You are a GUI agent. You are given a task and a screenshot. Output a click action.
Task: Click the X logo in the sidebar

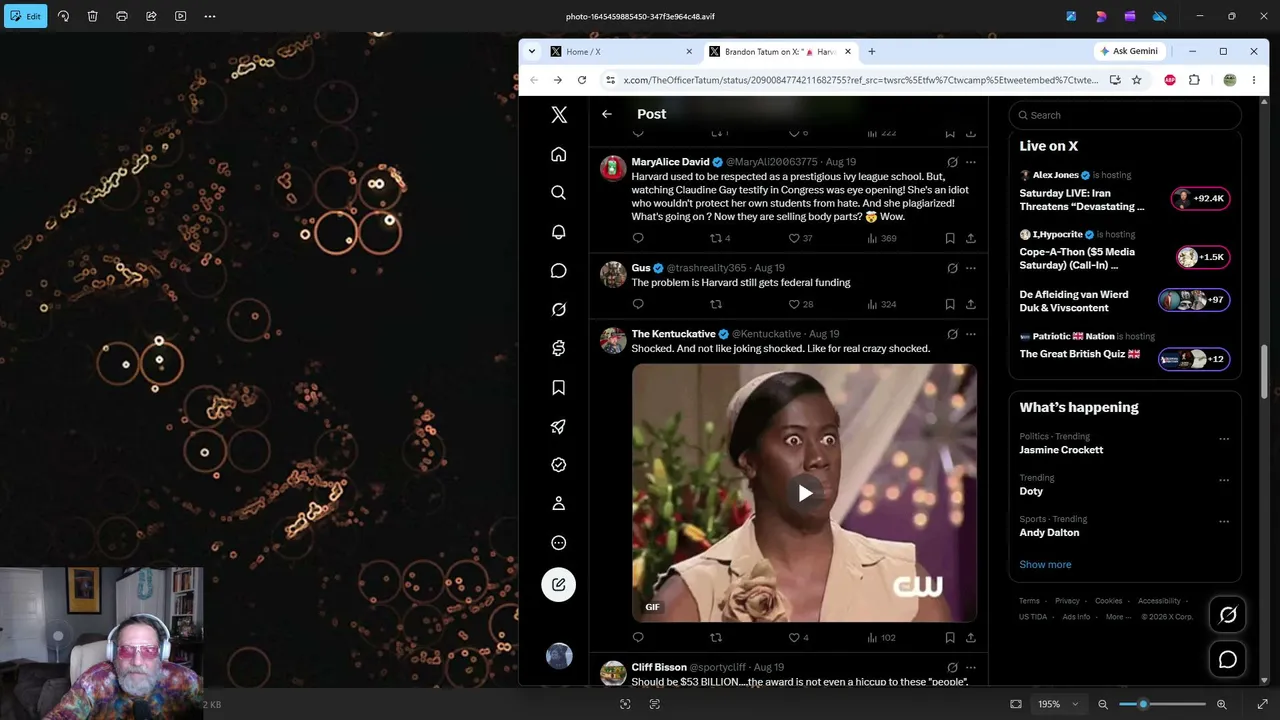[559, 115]
